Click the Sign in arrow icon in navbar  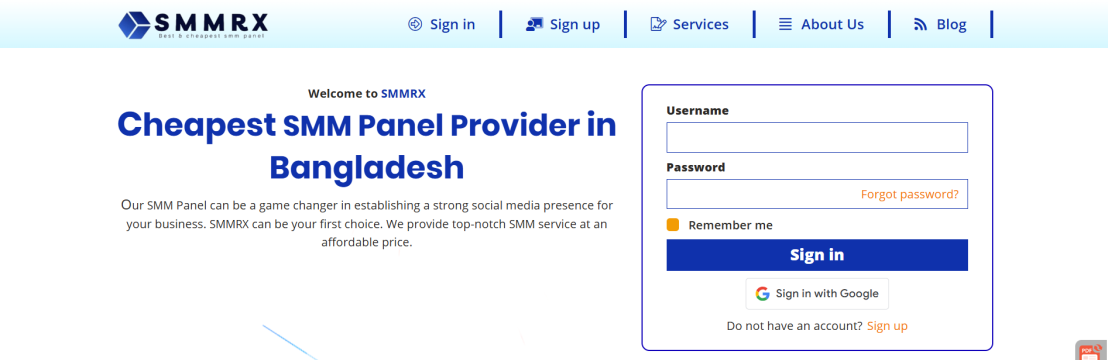415,24
